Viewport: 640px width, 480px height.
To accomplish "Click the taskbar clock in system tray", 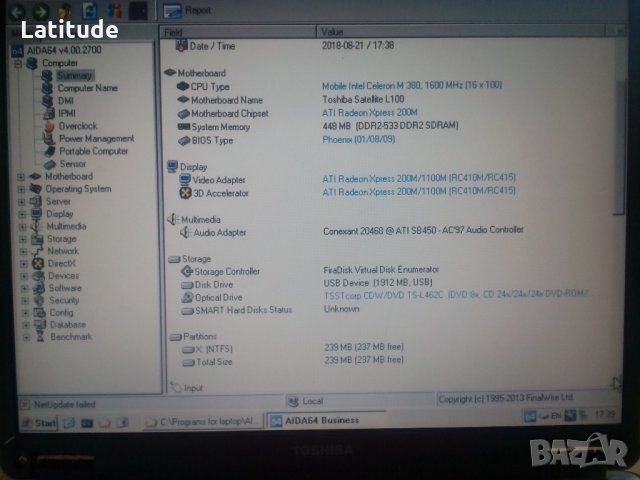I will pos(604,415).
